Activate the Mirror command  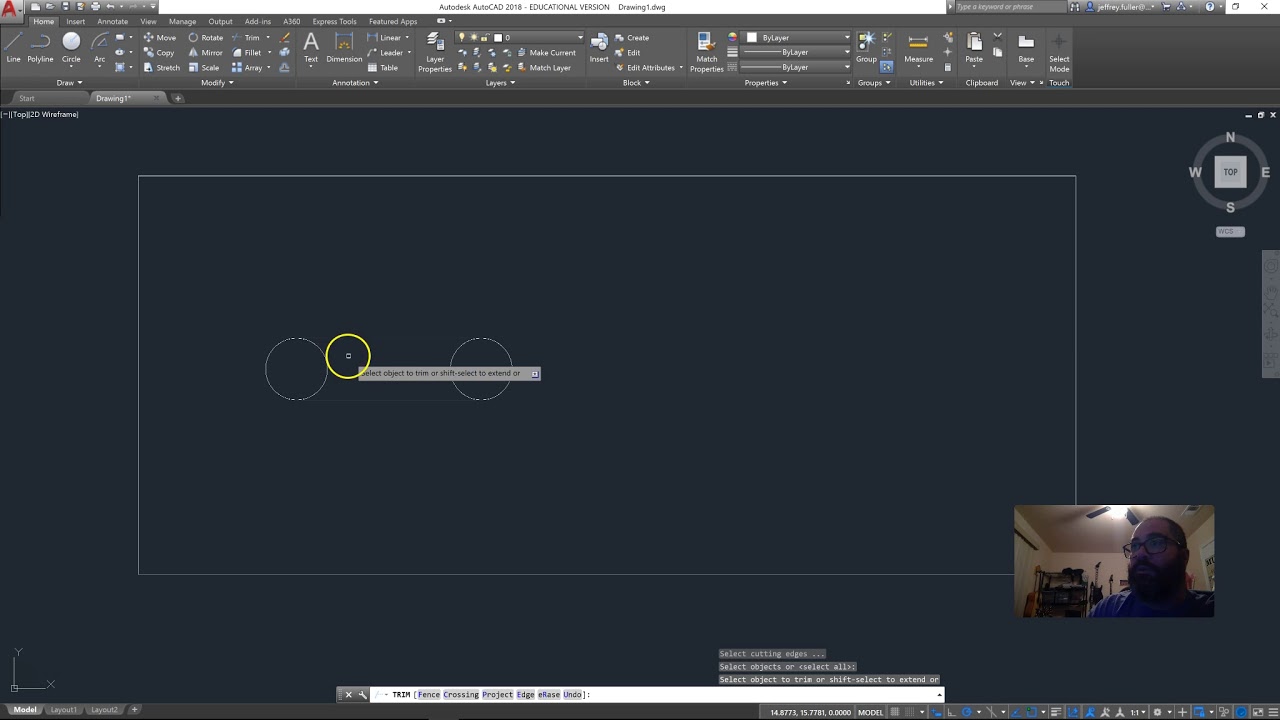tap(205, 53)
